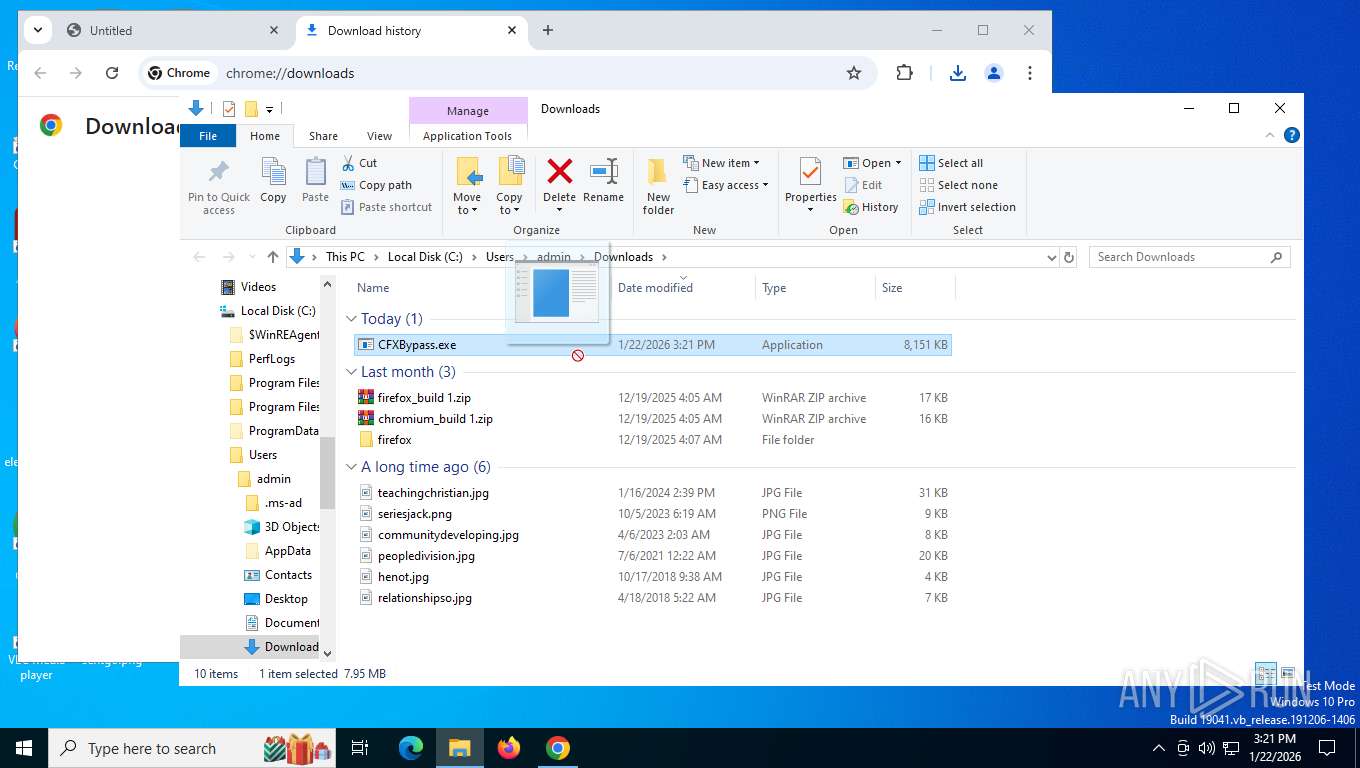Screen dimensions: 1360x768
Task: Go up one folder level arrow
Action: pos(273,257)
